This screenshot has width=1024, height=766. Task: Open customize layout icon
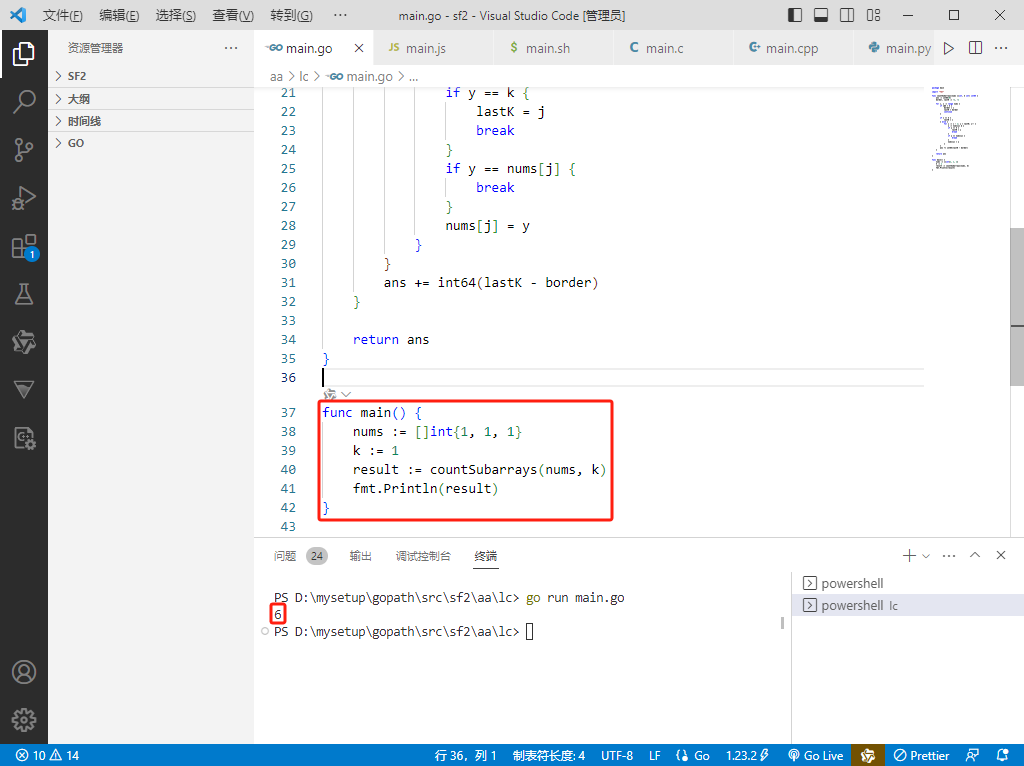(873, 15)
